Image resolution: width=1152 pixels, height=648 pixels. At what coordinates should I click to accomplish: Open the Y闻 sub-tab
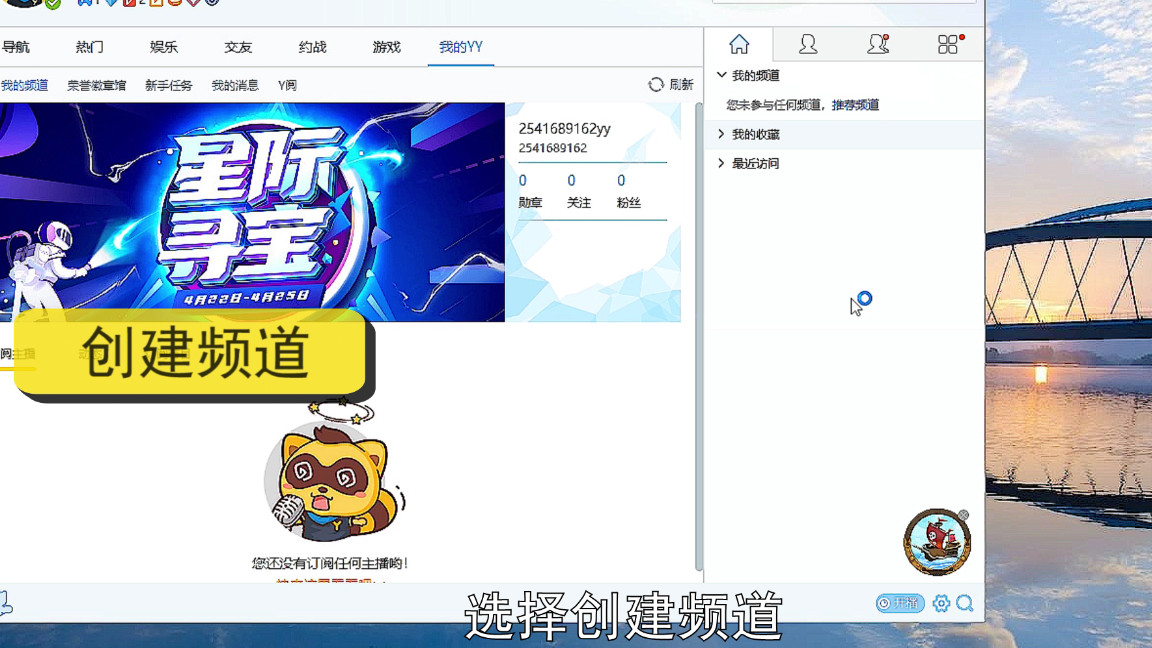[x=287, y=85]
